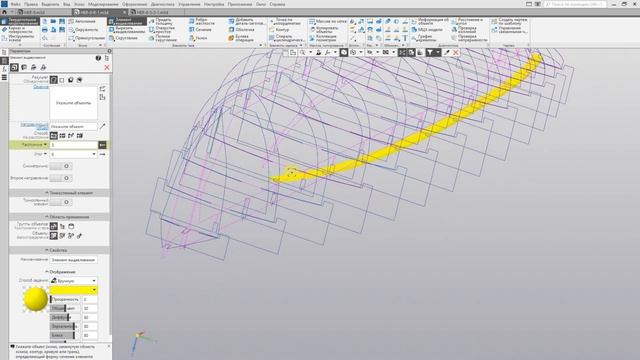
Task: Open the Диагностика menu
Action: [x=163, y=4]
